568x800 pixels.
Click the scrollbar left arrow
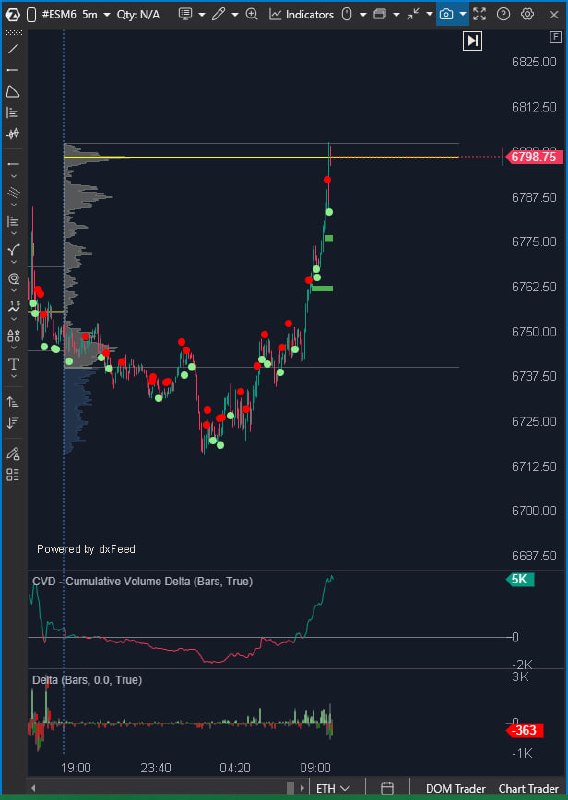point(34,788)
